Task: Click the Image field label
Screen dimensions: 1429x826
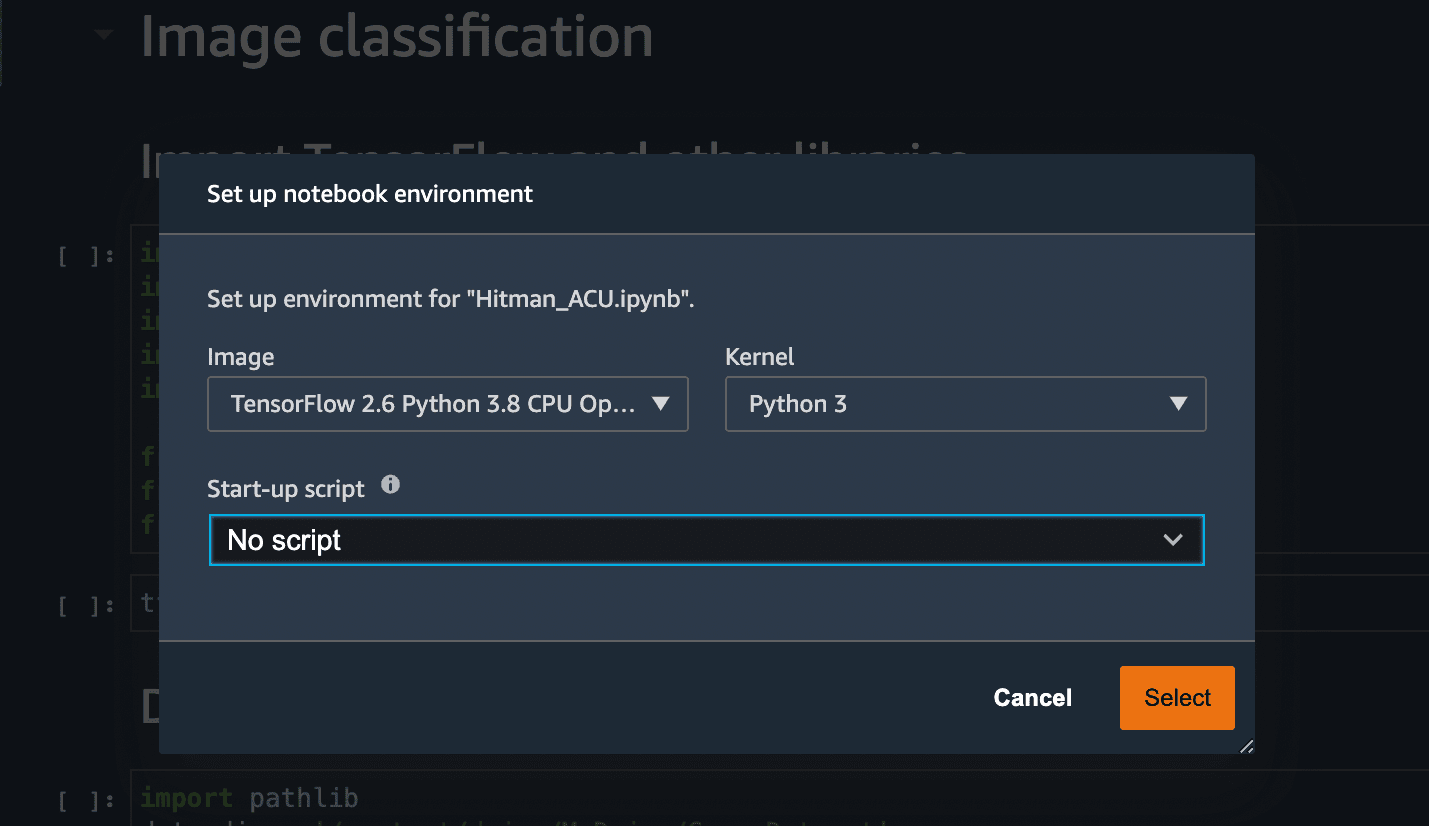Action: tap(240, 357)
